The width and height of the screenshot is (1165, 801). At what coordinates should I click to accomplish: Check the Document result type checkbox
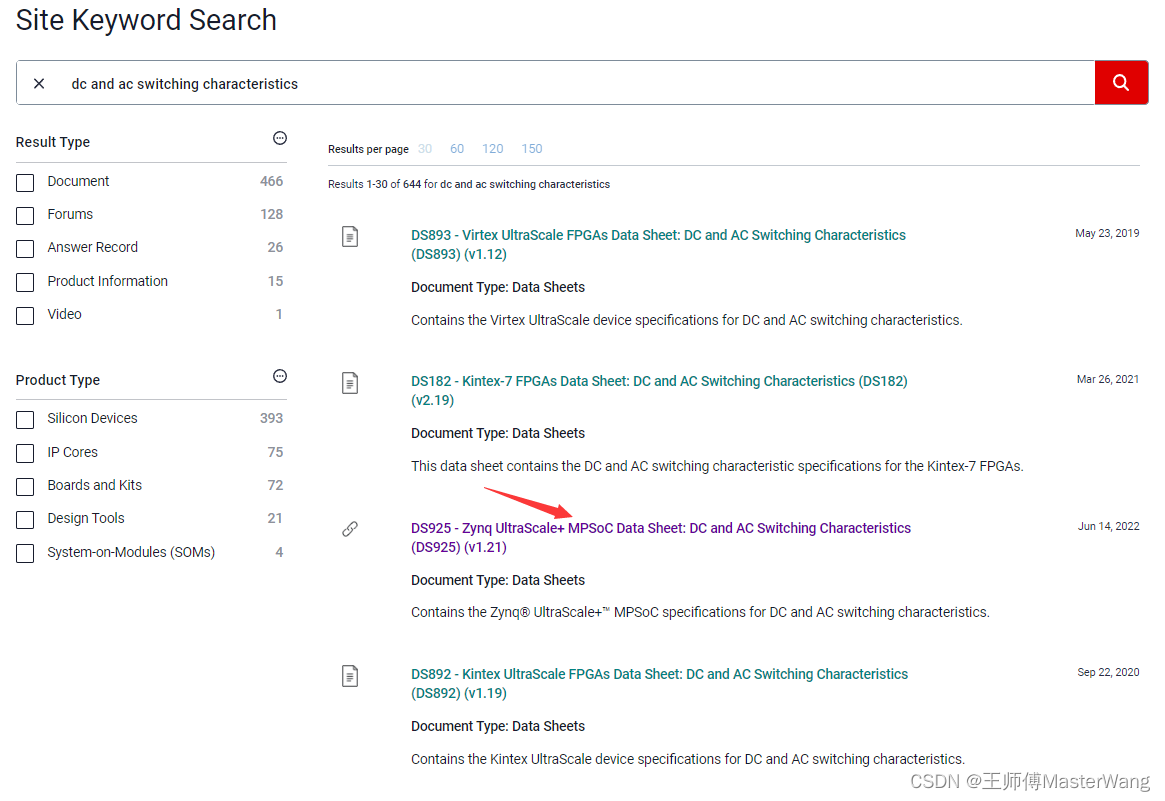[x=25, y=183]
